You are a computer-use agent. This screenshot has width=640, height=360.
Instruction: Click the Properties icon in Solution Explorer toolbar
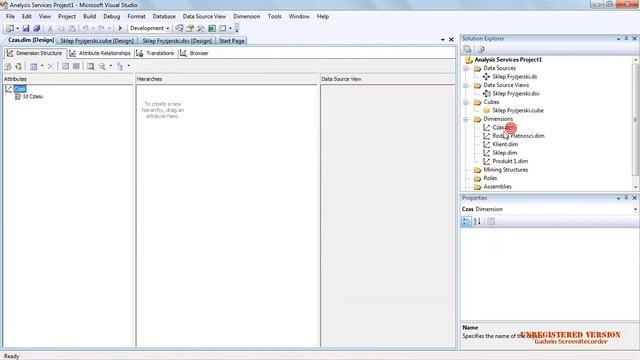467,49
